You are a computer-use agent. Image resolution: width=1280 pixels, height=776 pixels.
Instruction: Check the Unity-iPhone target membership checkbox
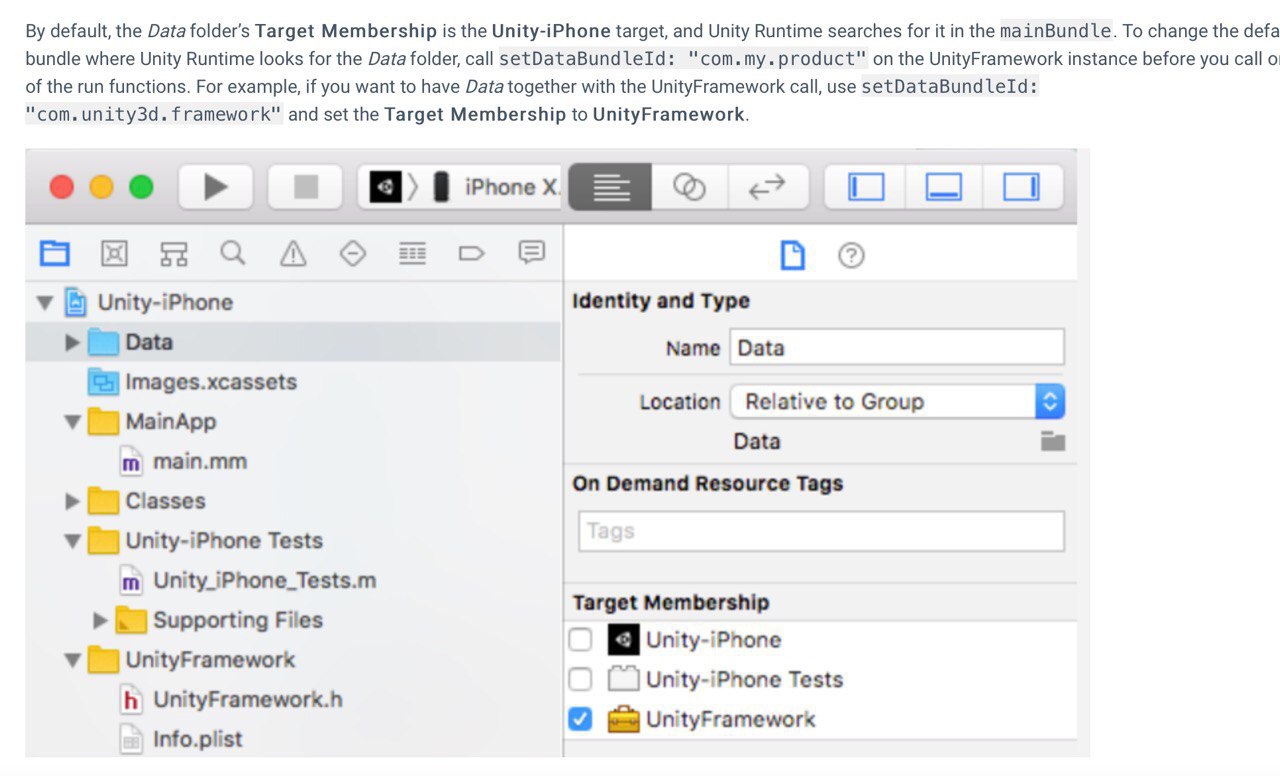tap(580, 640)
